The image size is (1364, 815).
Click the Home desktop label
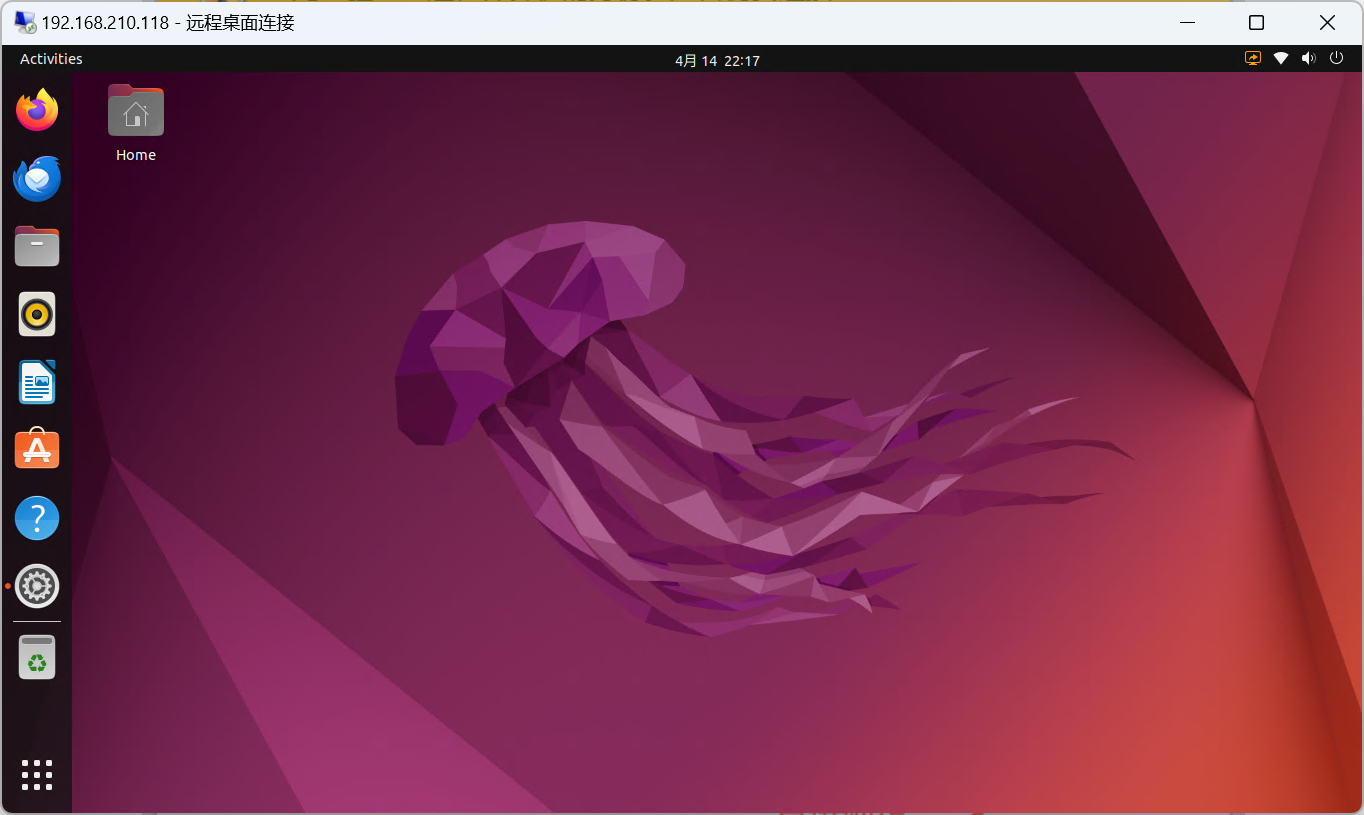point(136,155)
